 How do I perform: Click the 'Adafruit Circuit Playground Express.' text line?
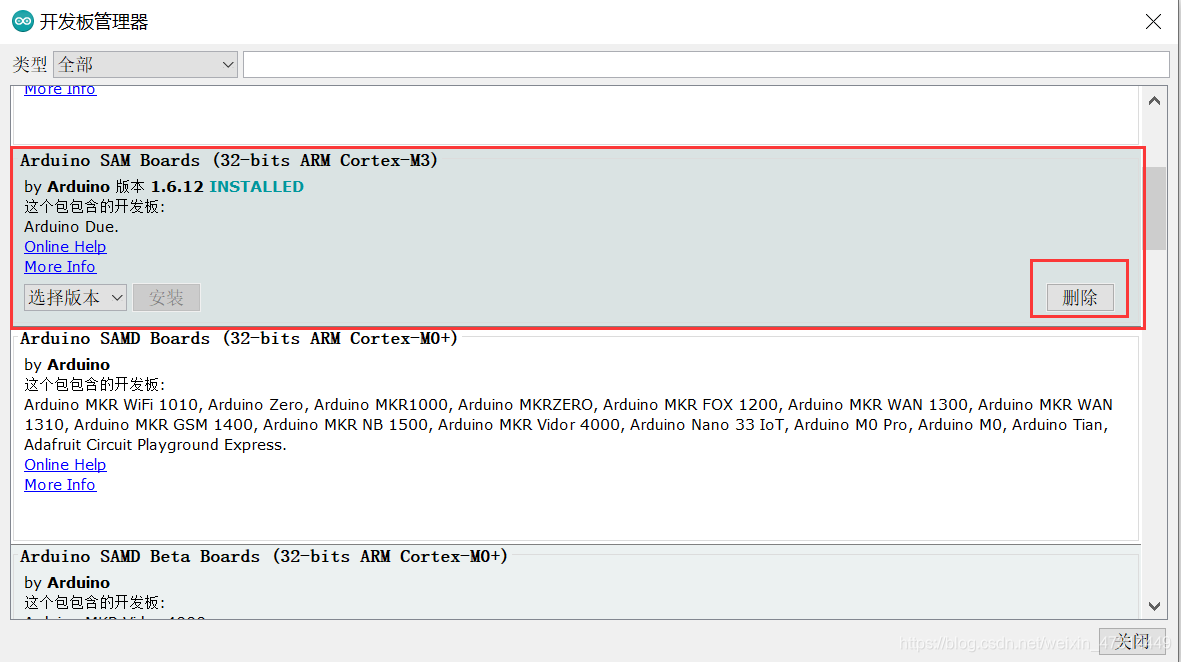pyautogui.click(x=155, y=445)
